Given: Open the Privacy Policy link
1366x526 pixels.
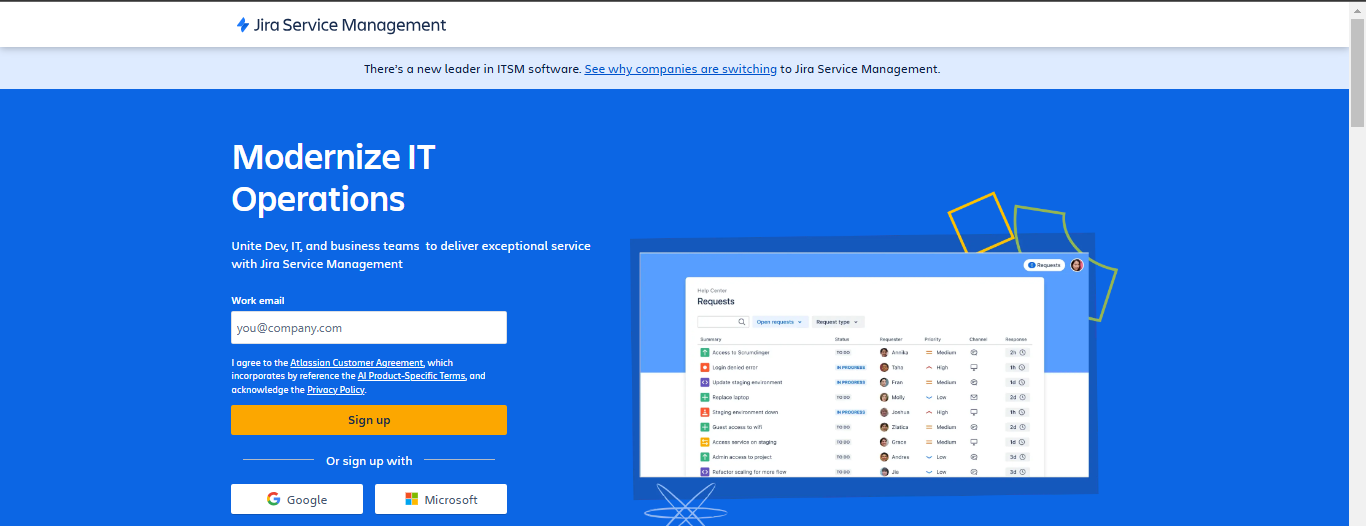Looking at the screenshot, I should [x=336, y=390].
